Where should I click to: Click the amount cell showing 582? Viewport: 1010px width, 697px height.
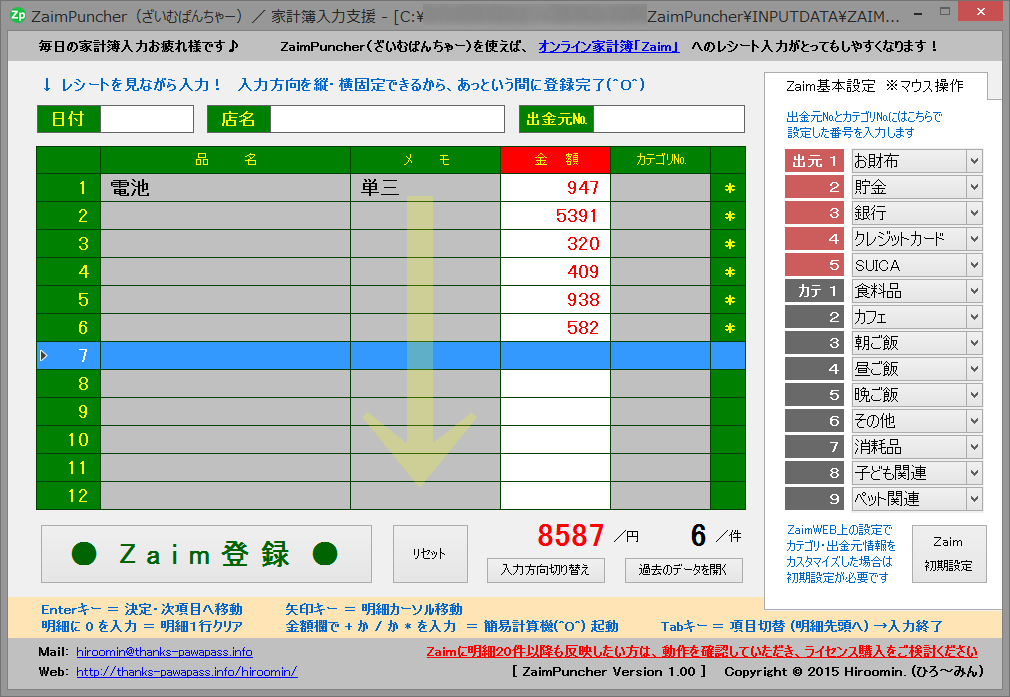(x=555, y=328)
